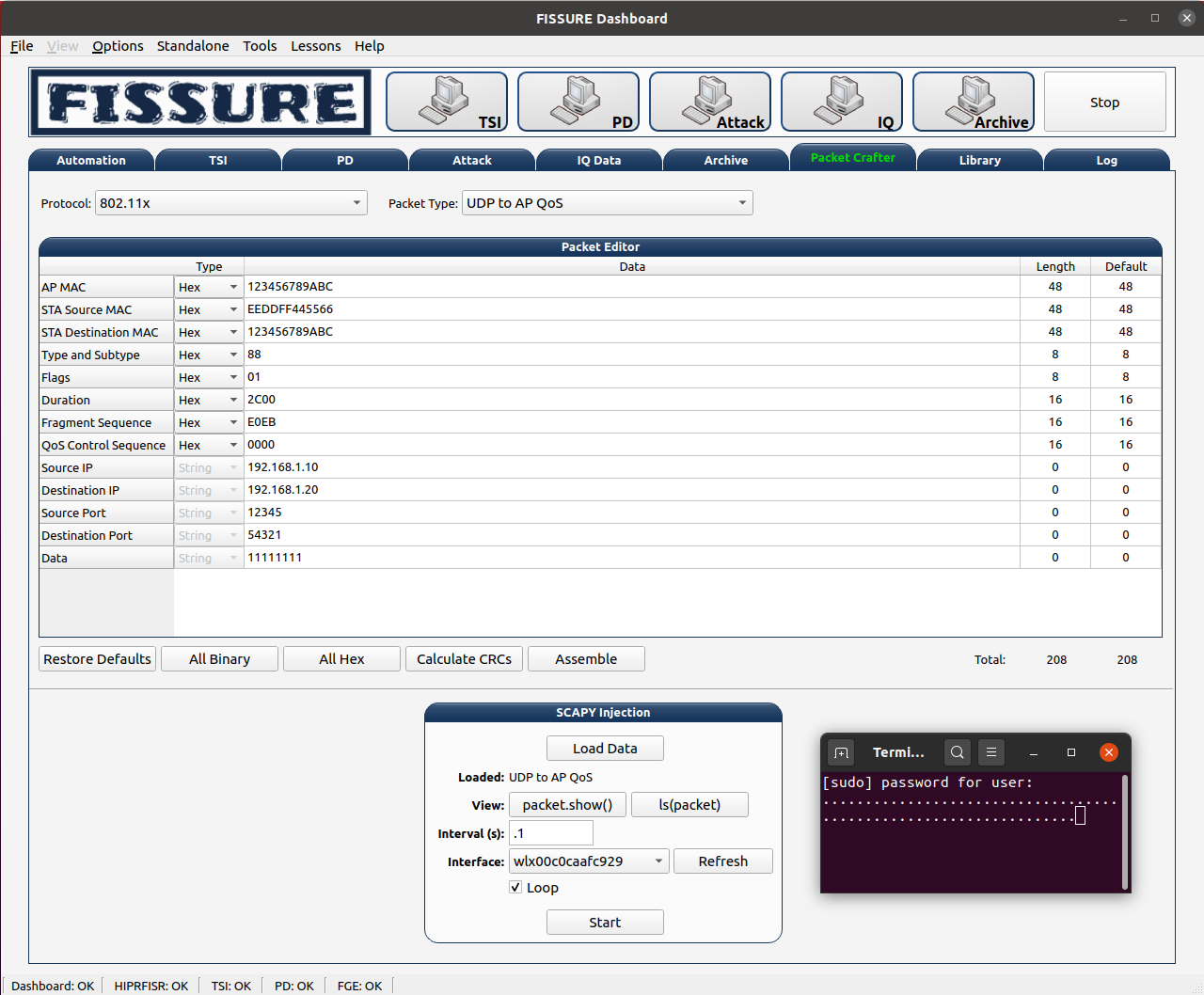
Task: Switch to the IQ Data tab
Action: pos(599,160)
